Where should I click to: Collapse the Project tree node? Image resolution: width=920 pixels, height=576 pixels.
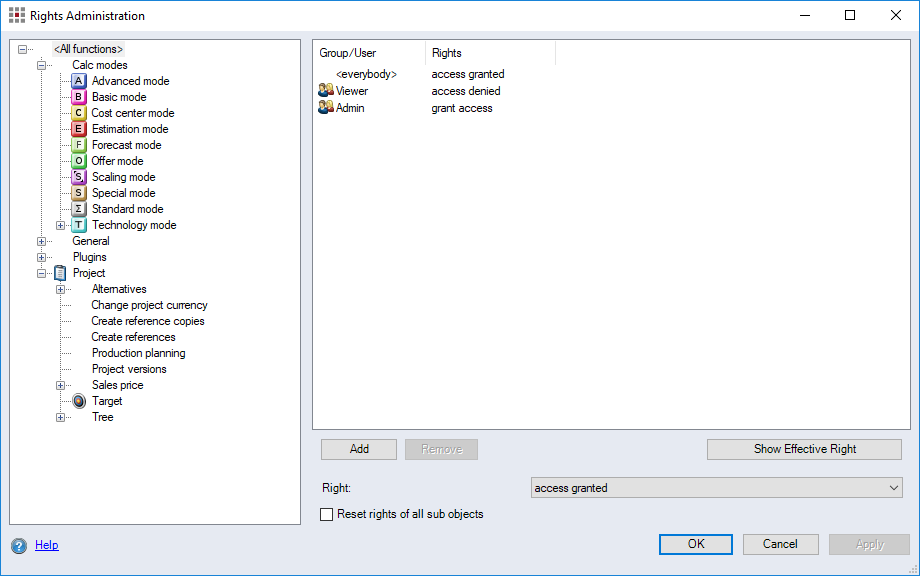[41, 273]
